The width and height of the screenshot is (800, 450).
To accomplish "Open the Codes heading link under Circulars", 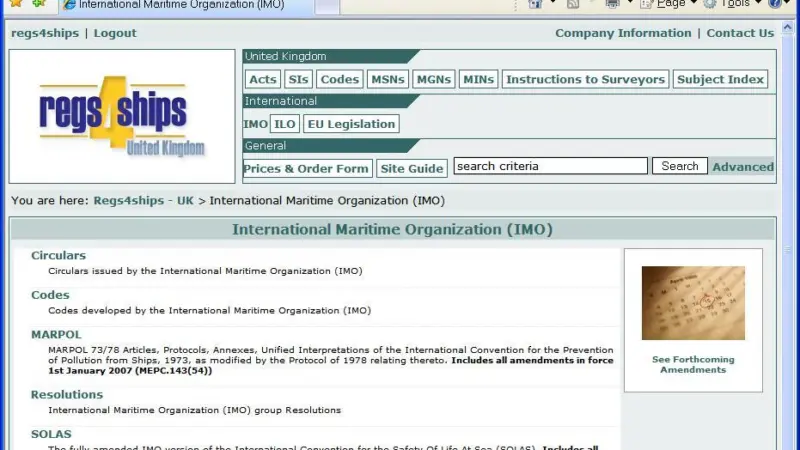I will (50, 295).
